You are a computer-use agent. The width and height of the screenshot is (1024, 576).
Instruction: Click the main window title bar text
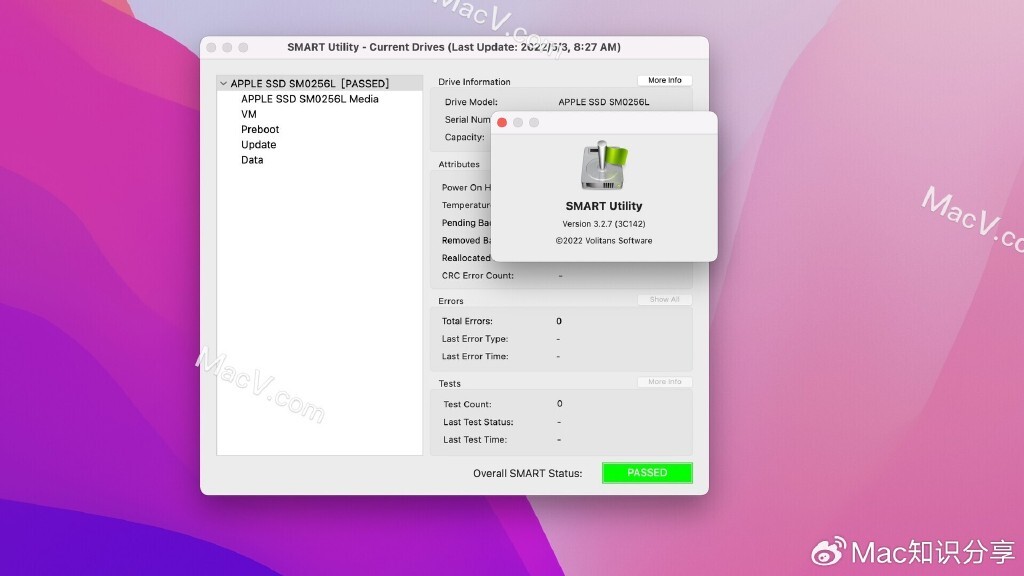tap(454, 47)
